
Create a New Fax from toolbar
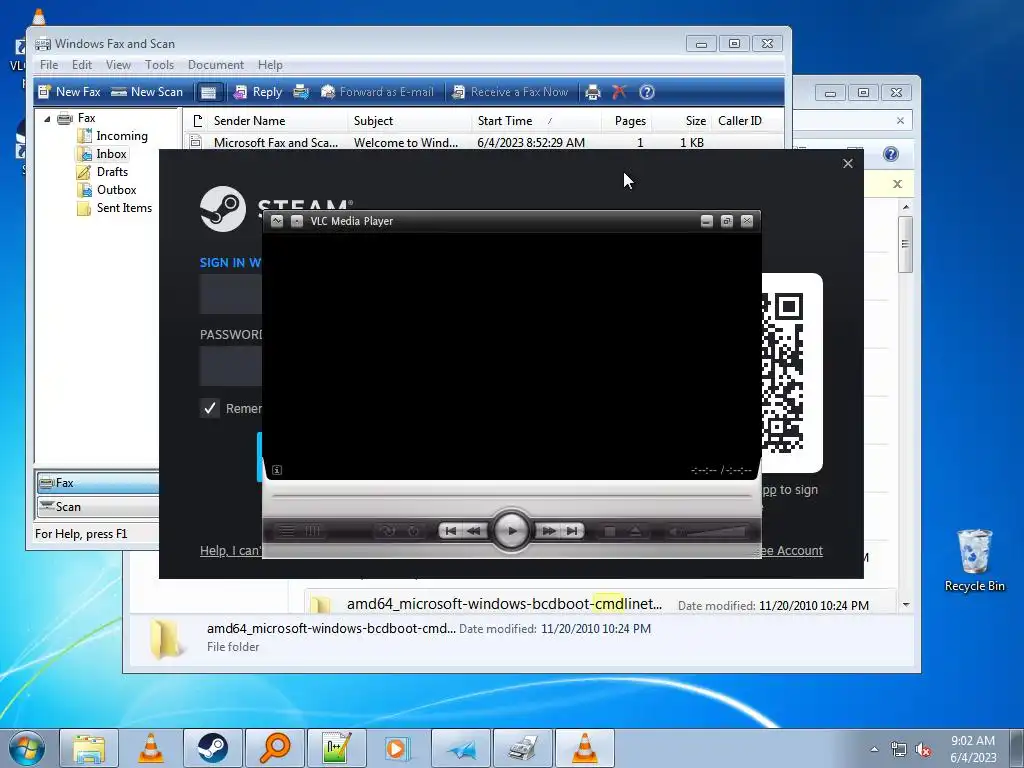(x=69, y=92)
